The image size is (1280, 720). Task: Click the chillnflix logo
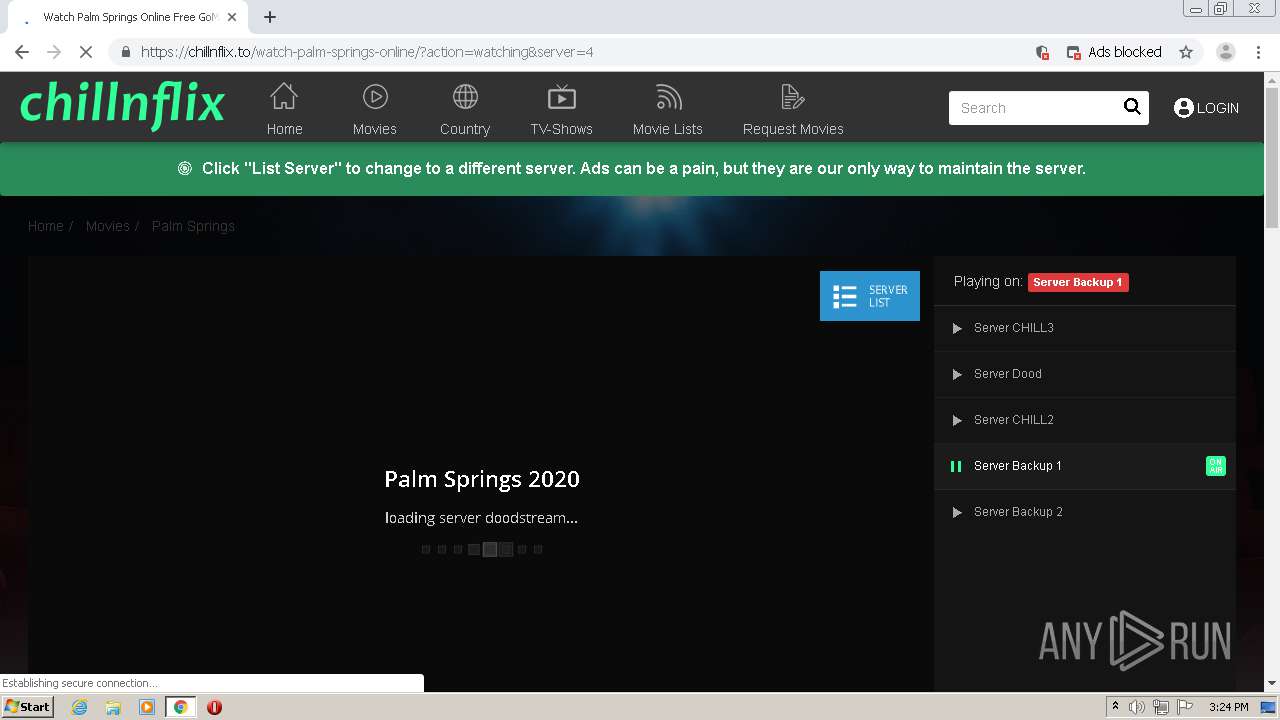(x=122, y=105)
